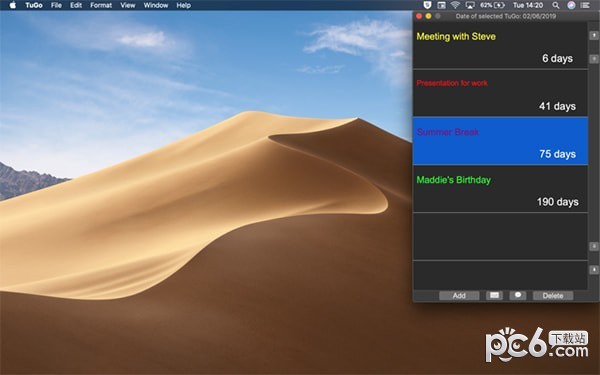Image resolution: width=600 pixels, height=375 pixels.
Task: Open the File menu
Action: tap(56, 5)
